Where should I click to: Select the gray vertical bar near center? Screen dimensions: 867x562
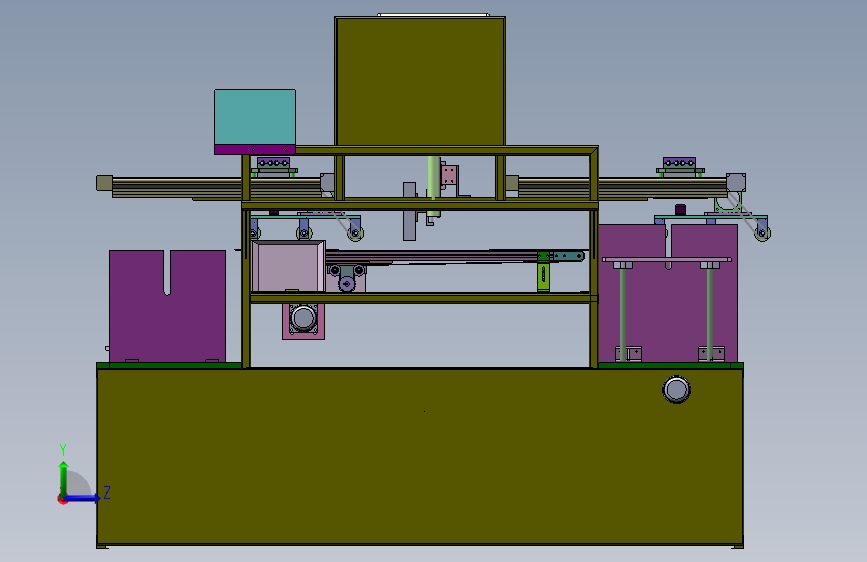pyautogui.click(x=409, y=212)
